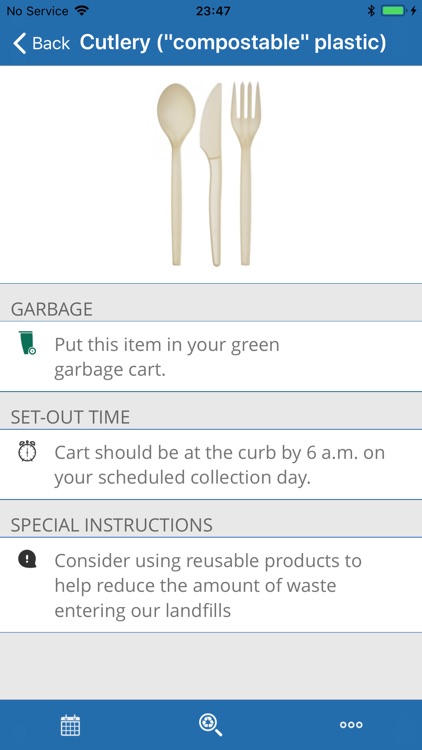Tap the Wi-Fi status icon
Viewport: 422px width, 750px height.
point(82,10)
